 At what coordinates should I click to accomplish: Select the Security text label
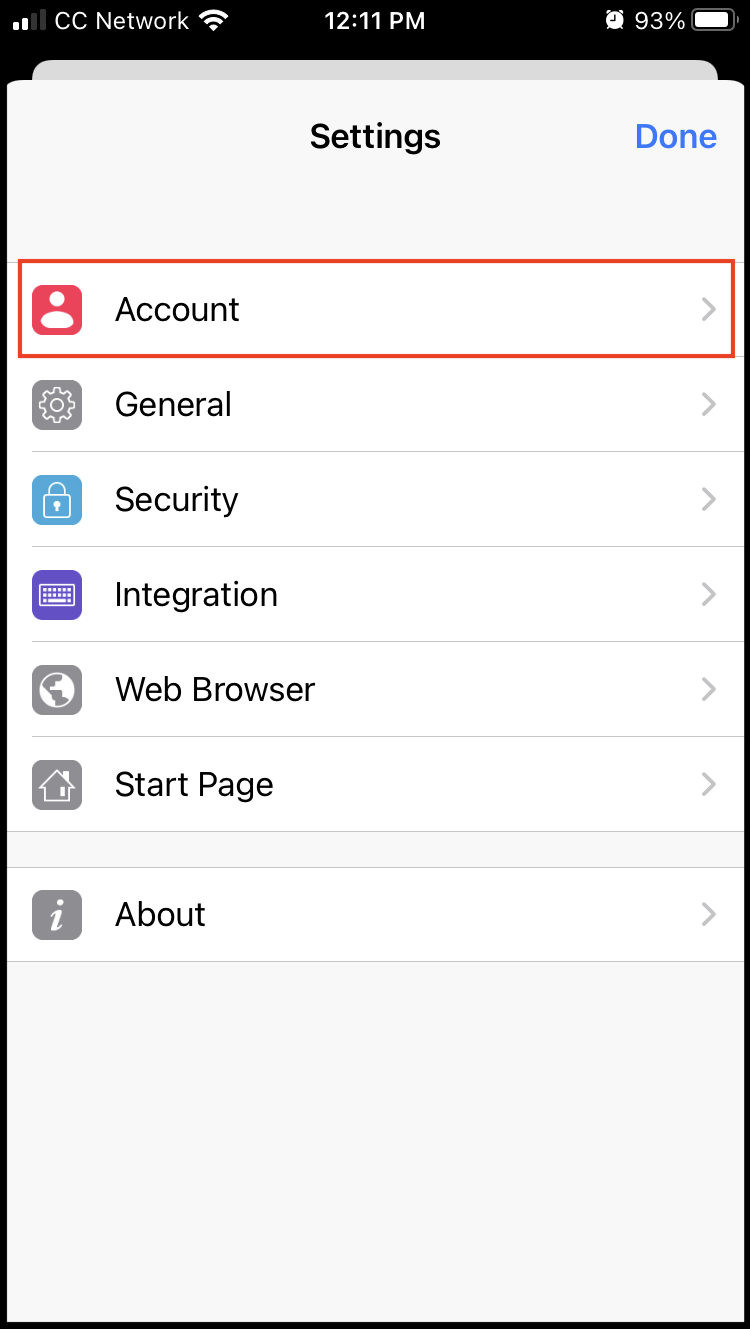(x=177, y=500)
